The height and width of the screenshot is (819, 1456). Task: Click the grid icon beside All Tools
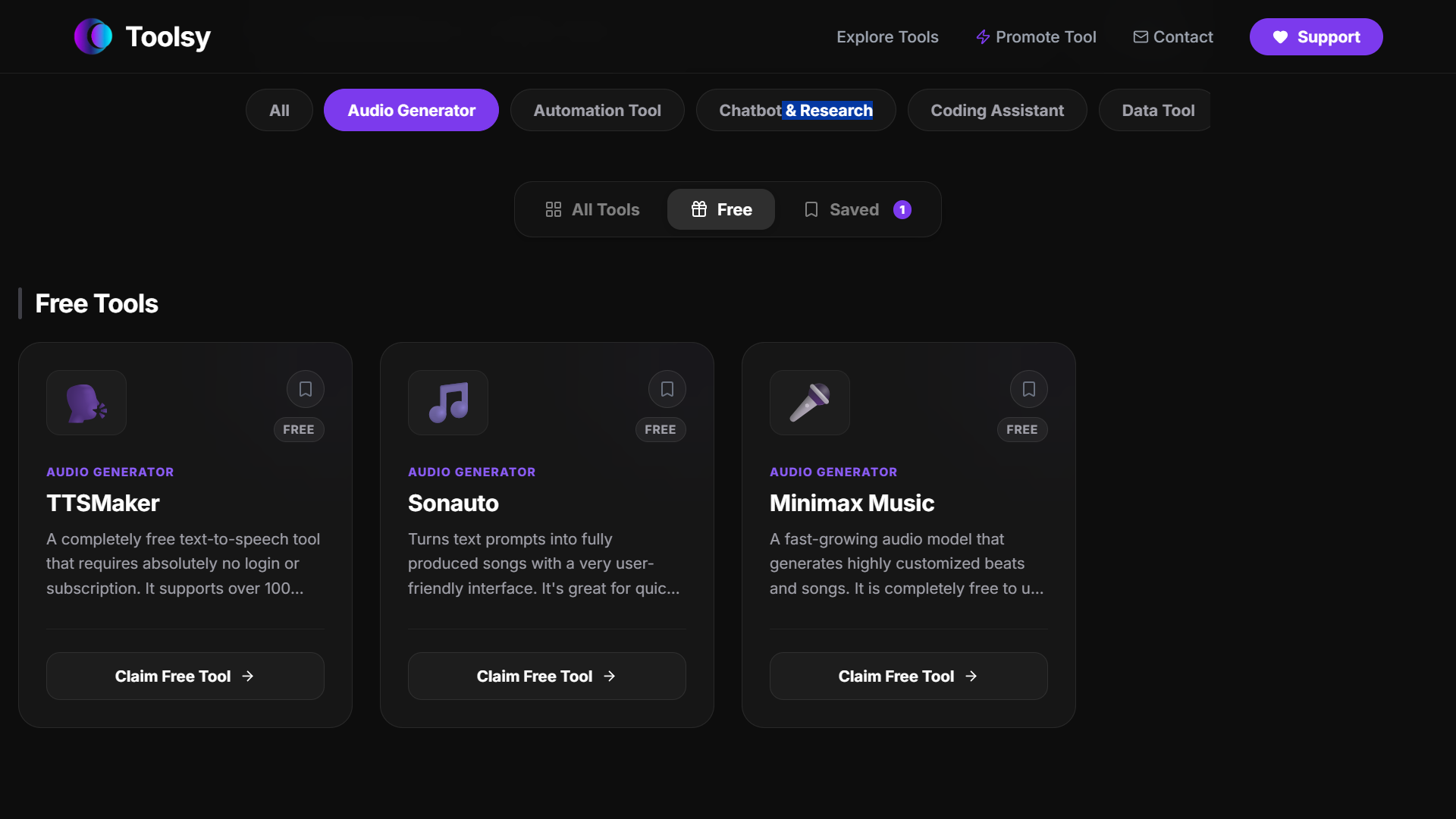point(553,209)
